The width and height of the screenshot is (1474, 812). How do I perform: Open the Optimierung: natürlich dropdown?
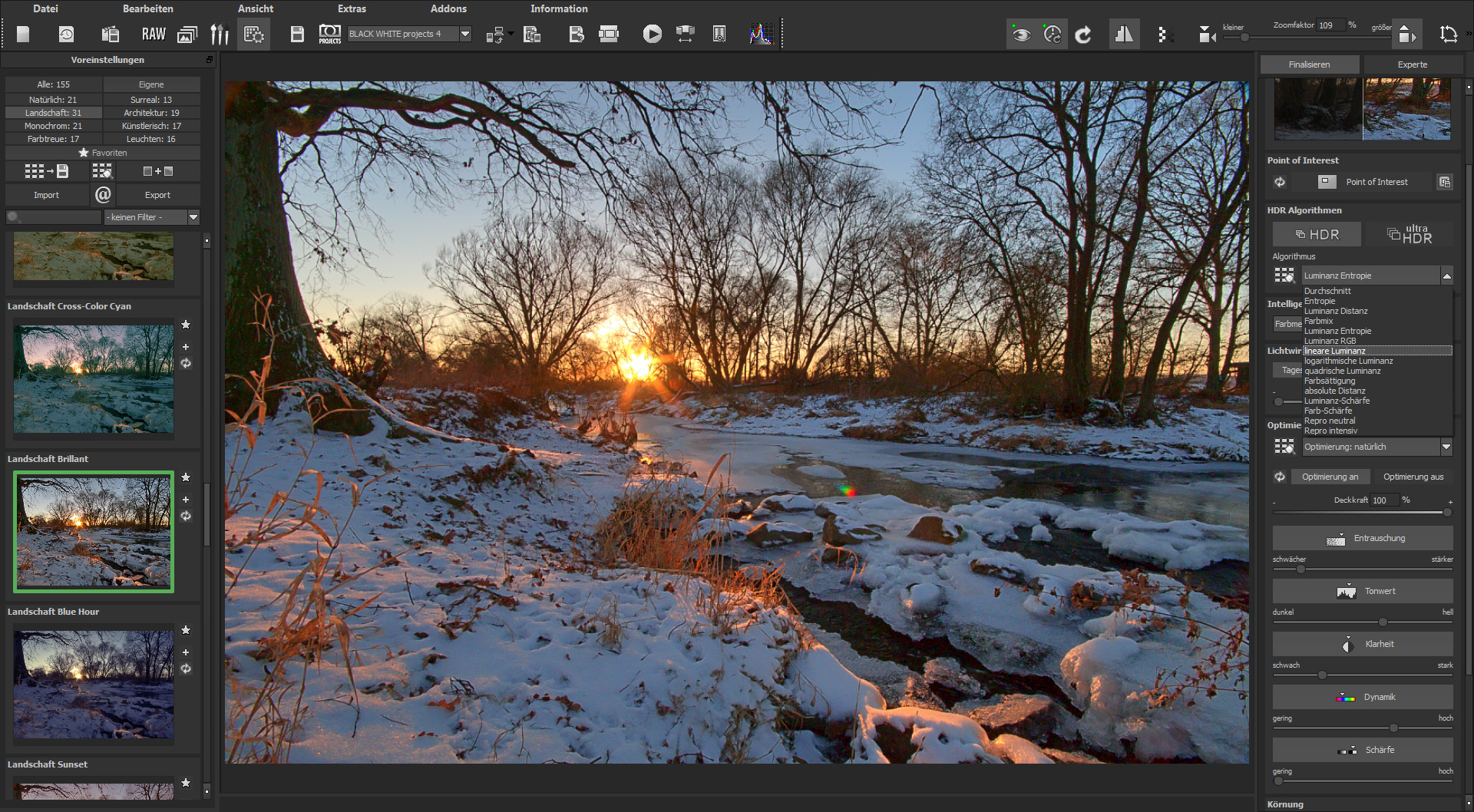pyautogui.click(x=1446, y=447)
